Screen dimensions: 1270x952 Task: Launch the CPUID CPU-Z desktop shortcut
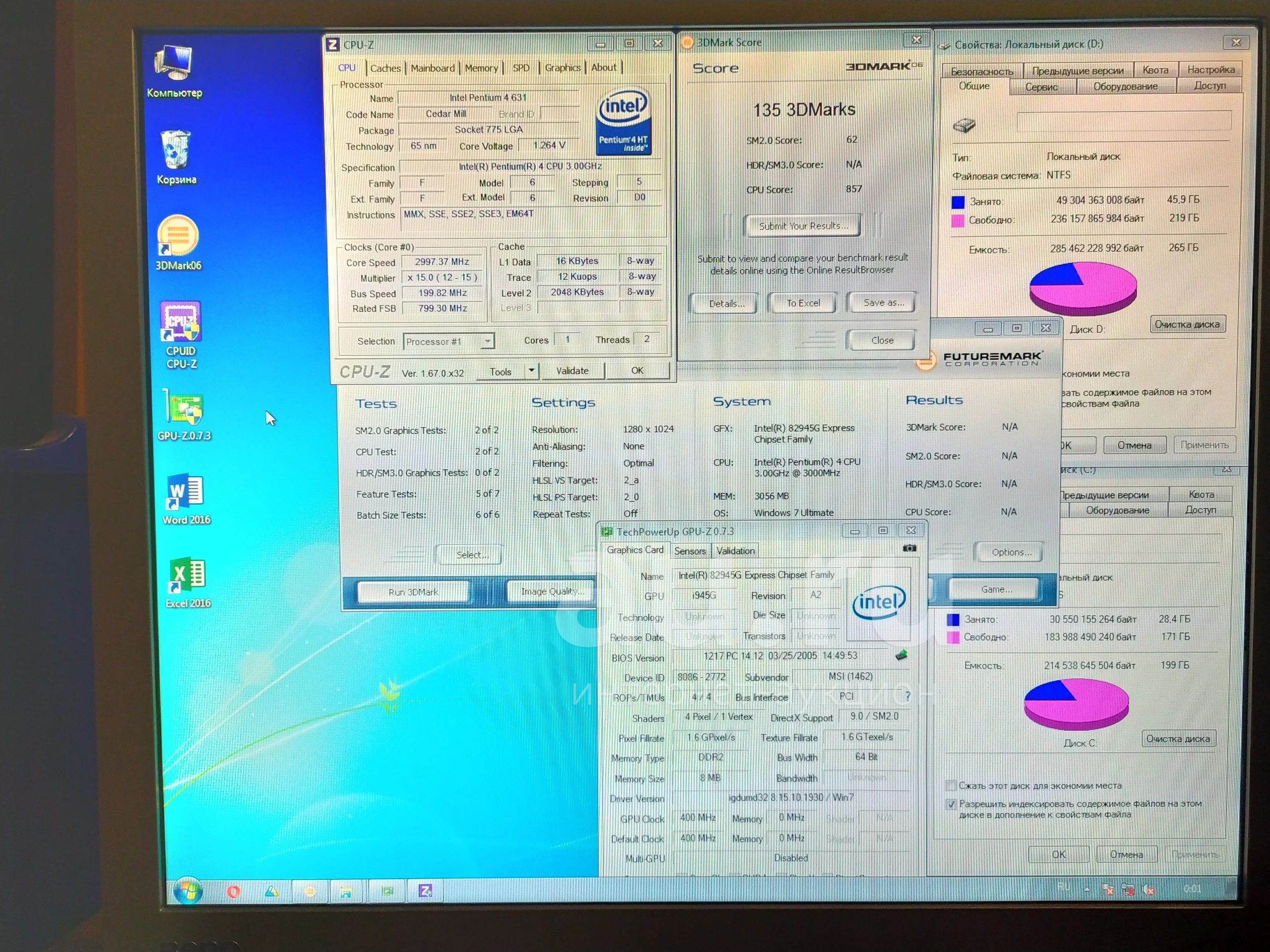(x=181, y=335)
